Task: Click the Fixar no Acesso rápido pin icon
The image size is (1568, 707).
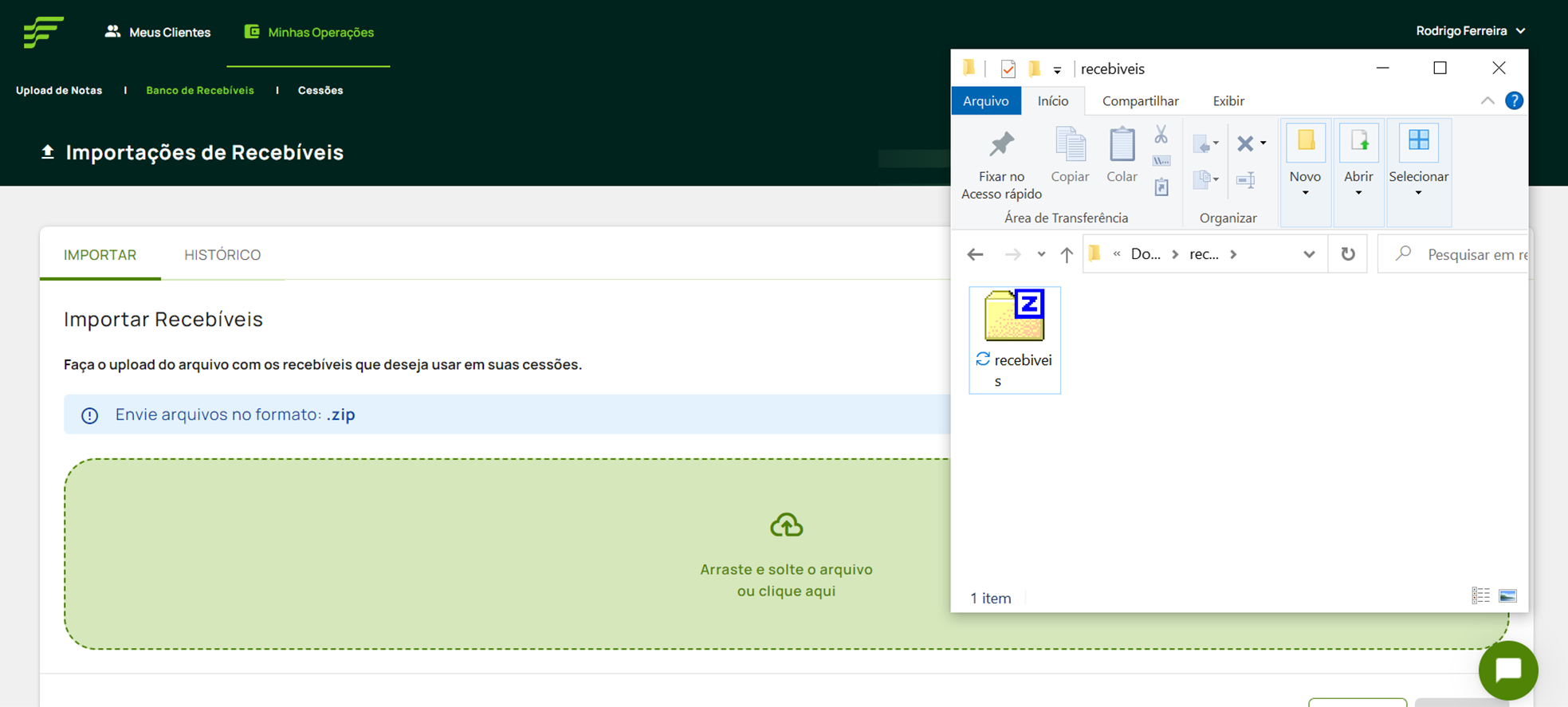Action: tap(1001, 145)
